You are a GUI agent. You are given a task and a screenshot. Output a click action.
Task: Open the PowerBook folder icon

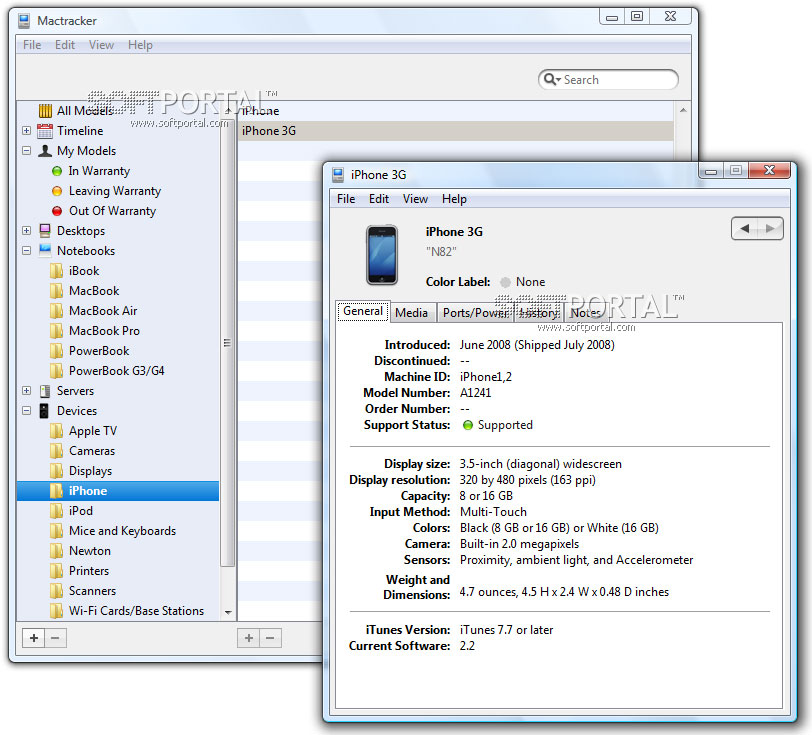(56, 351)
